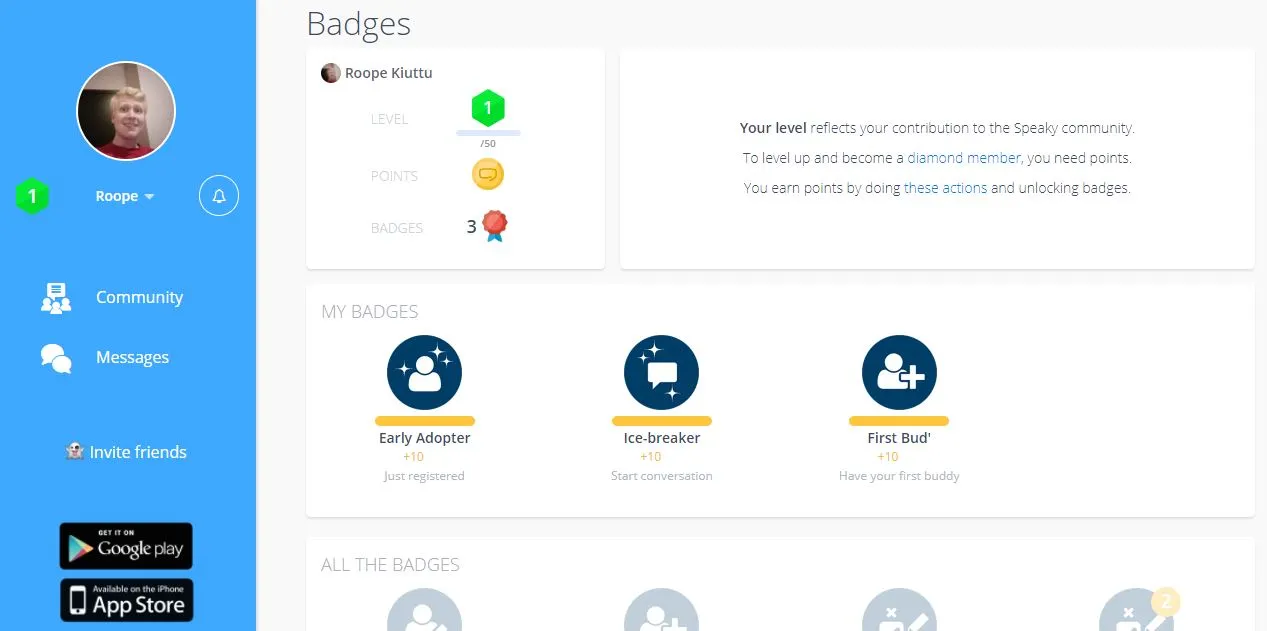
Task: Click the First Bud' badge icon
Action: [899, 372]
